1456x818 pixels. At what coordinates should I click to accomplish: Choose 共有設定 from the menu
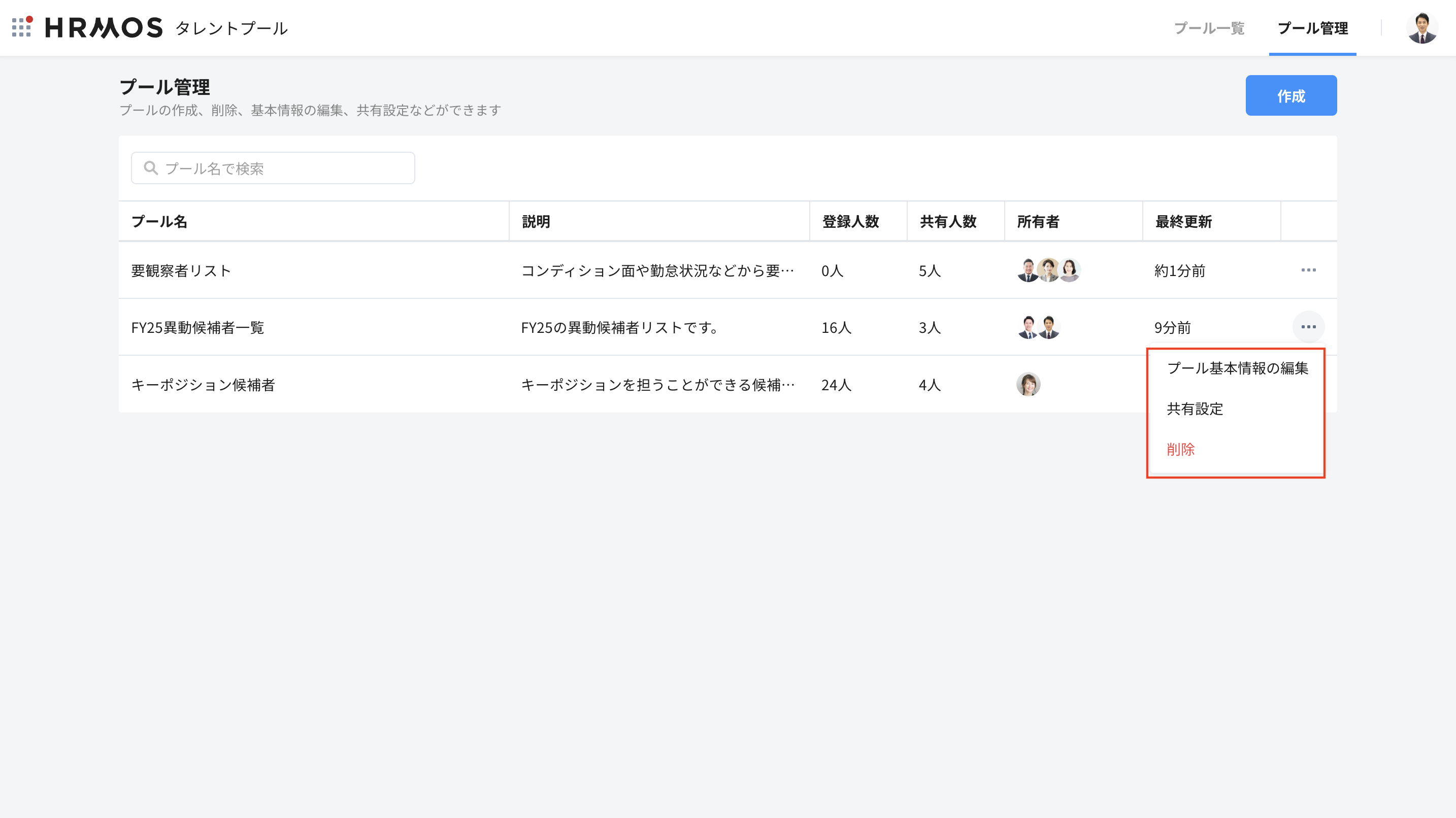coord(1195,409)
